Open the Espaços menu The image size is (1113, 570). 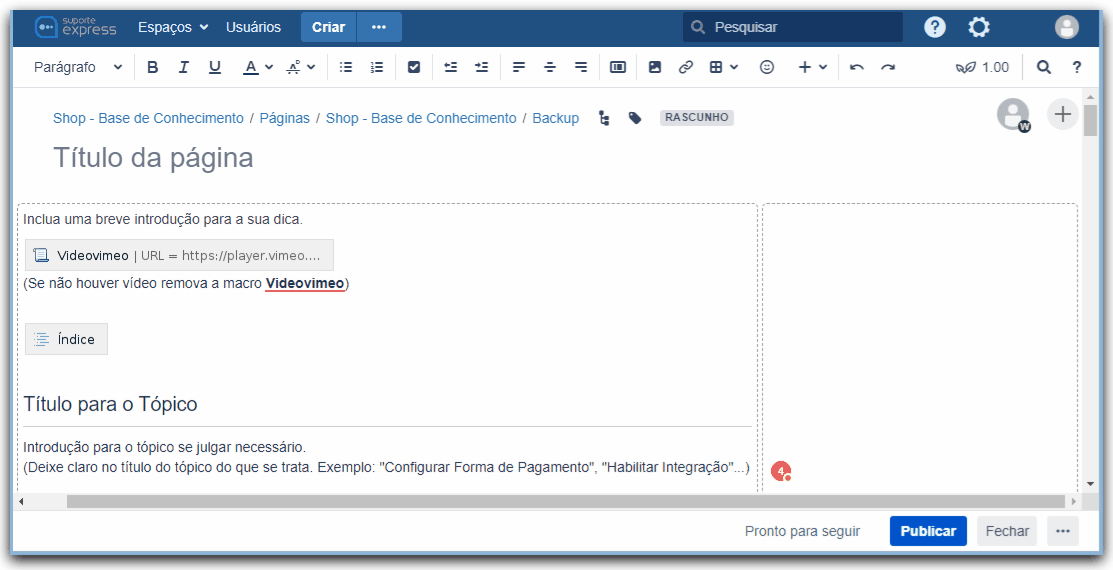(173, 27)
